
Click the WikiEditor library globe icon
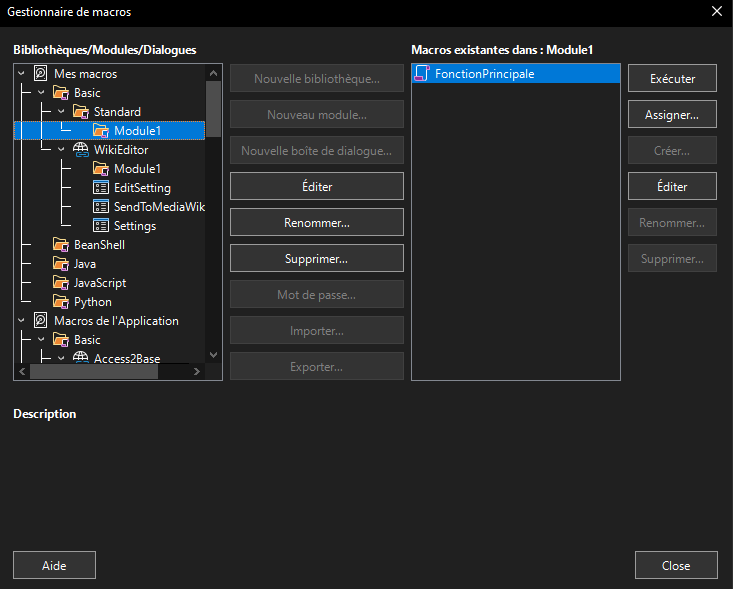click(x=80, y=150)
